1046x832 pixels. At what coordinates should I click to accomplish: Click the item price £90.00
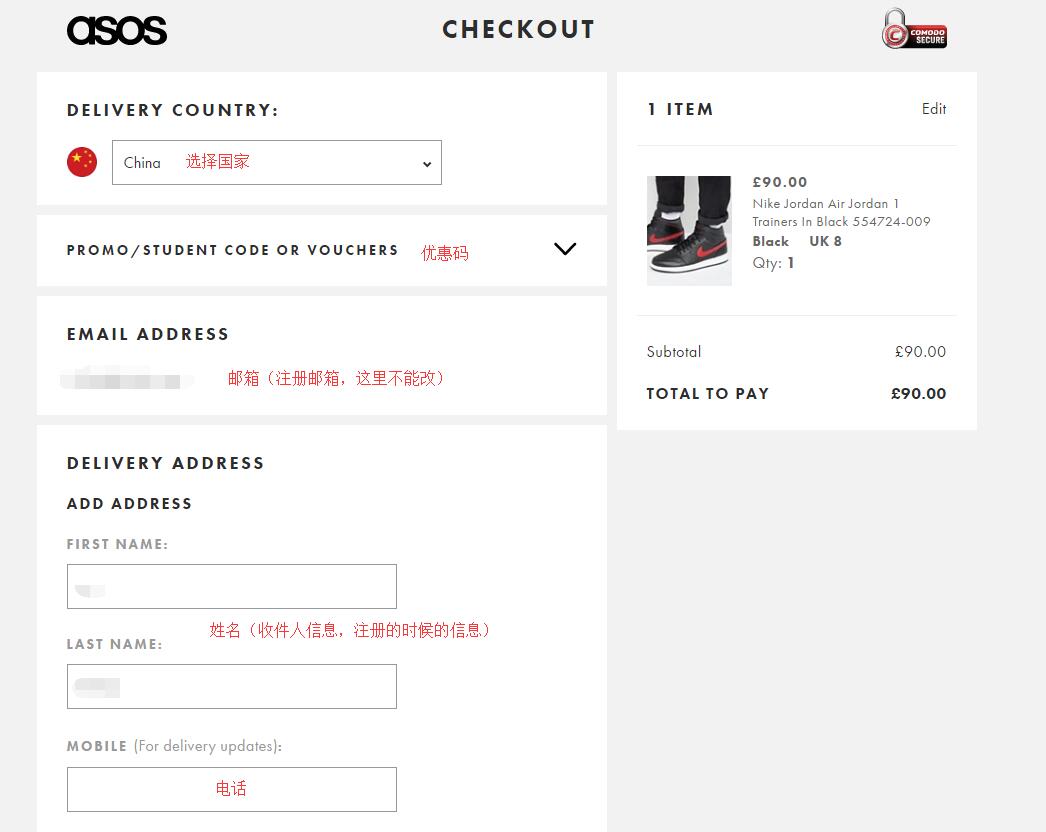pyautogui.click(x=780, y=182)
